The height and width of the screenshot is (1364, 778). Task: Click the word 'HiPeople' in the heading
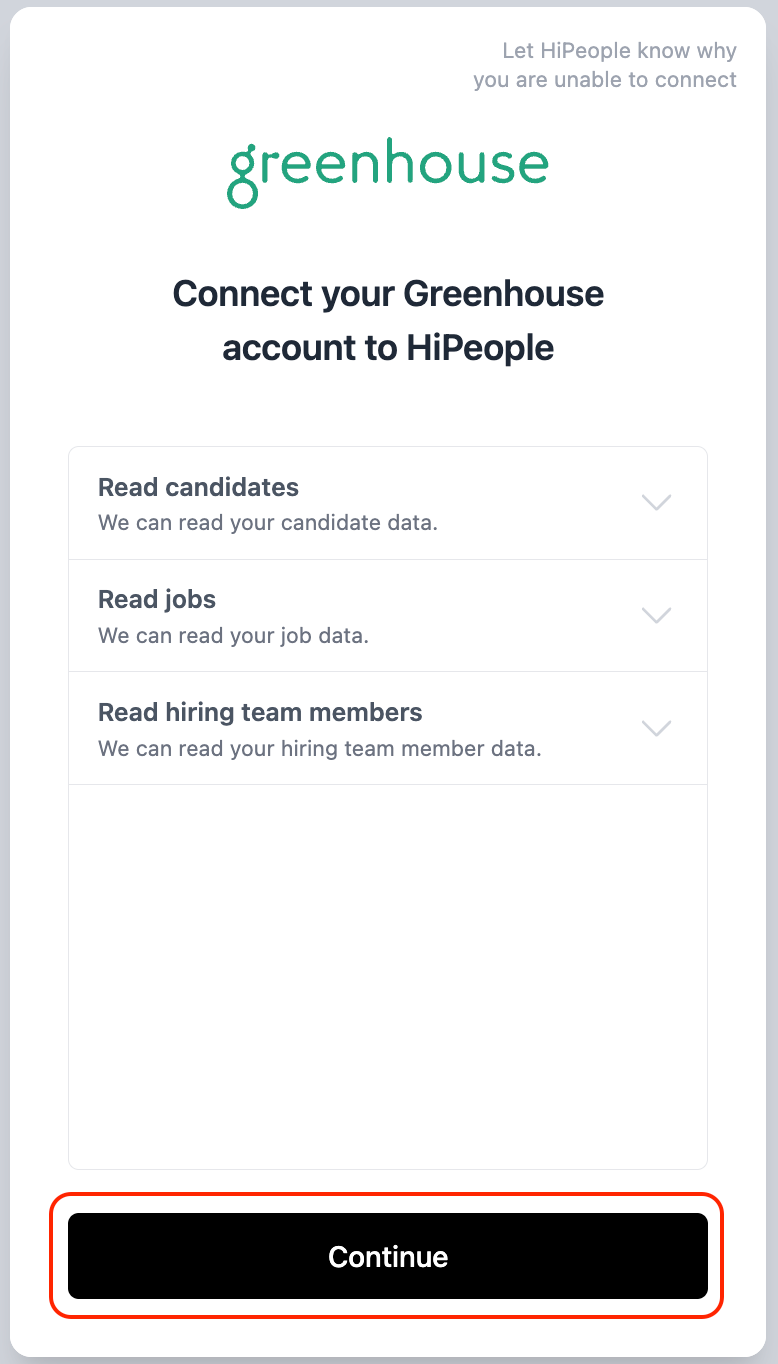point(480,348)
